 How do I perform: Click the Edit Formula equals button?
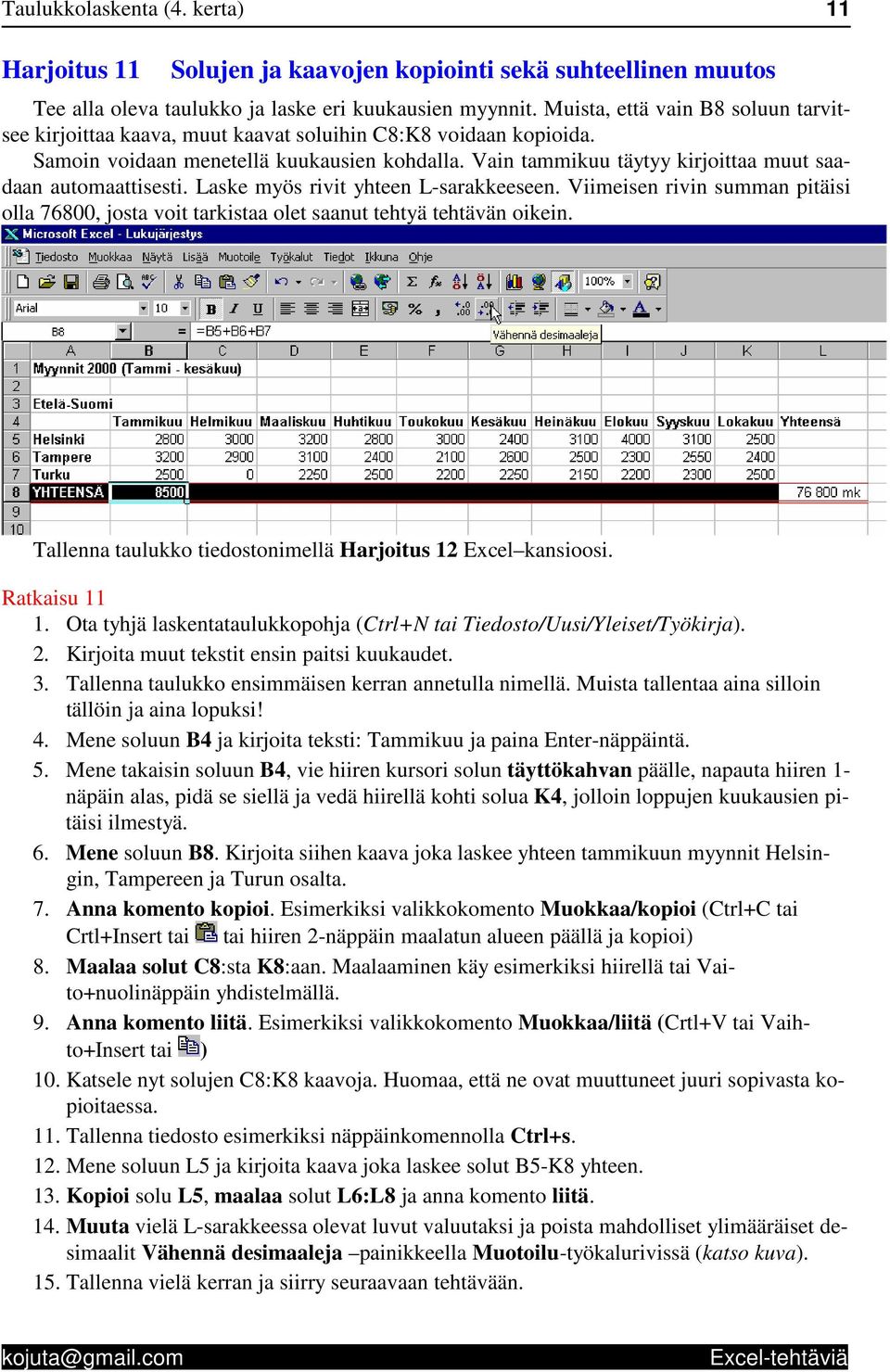click(x=182, y=331)
